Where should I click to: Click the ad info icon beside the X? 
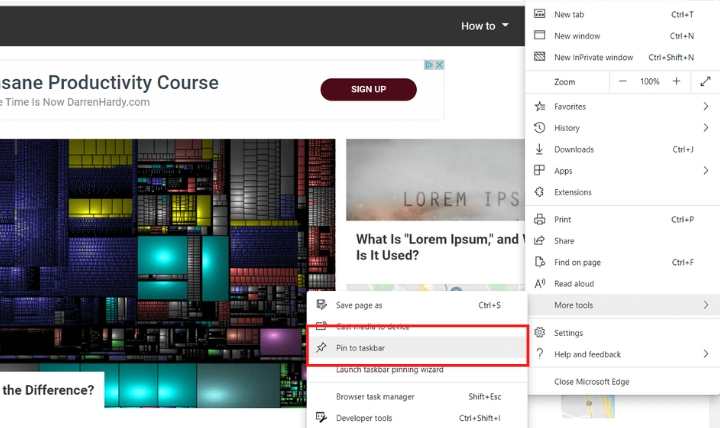click(x=429, y=65)
